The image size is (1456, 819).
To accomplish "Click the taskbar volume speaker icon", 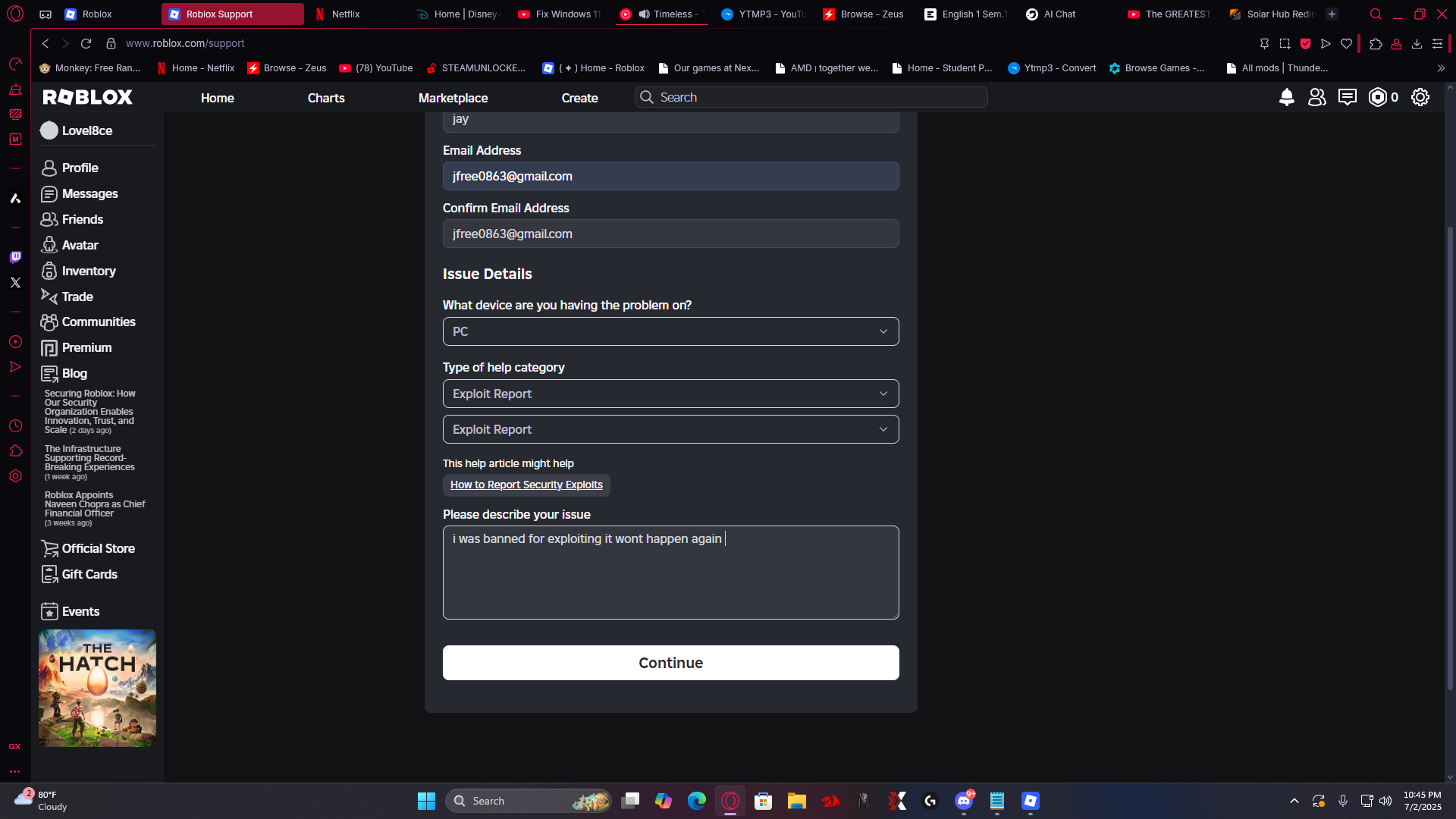I will (1385, 801).
